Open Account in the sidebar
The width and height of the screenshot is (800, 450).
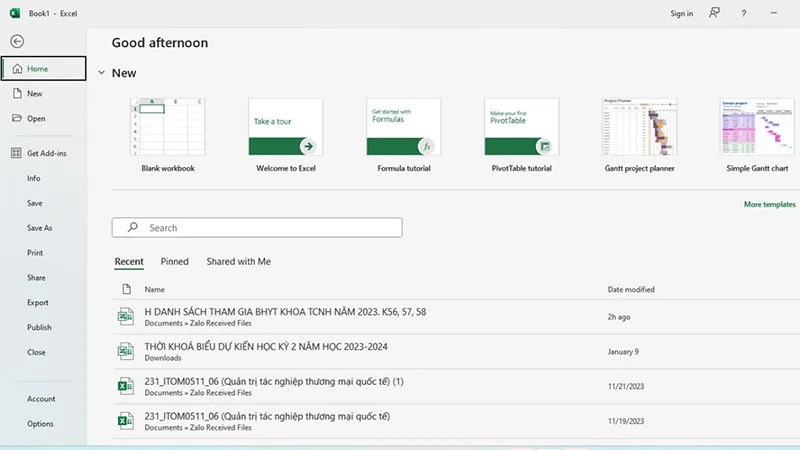click(x=41, y=399)
